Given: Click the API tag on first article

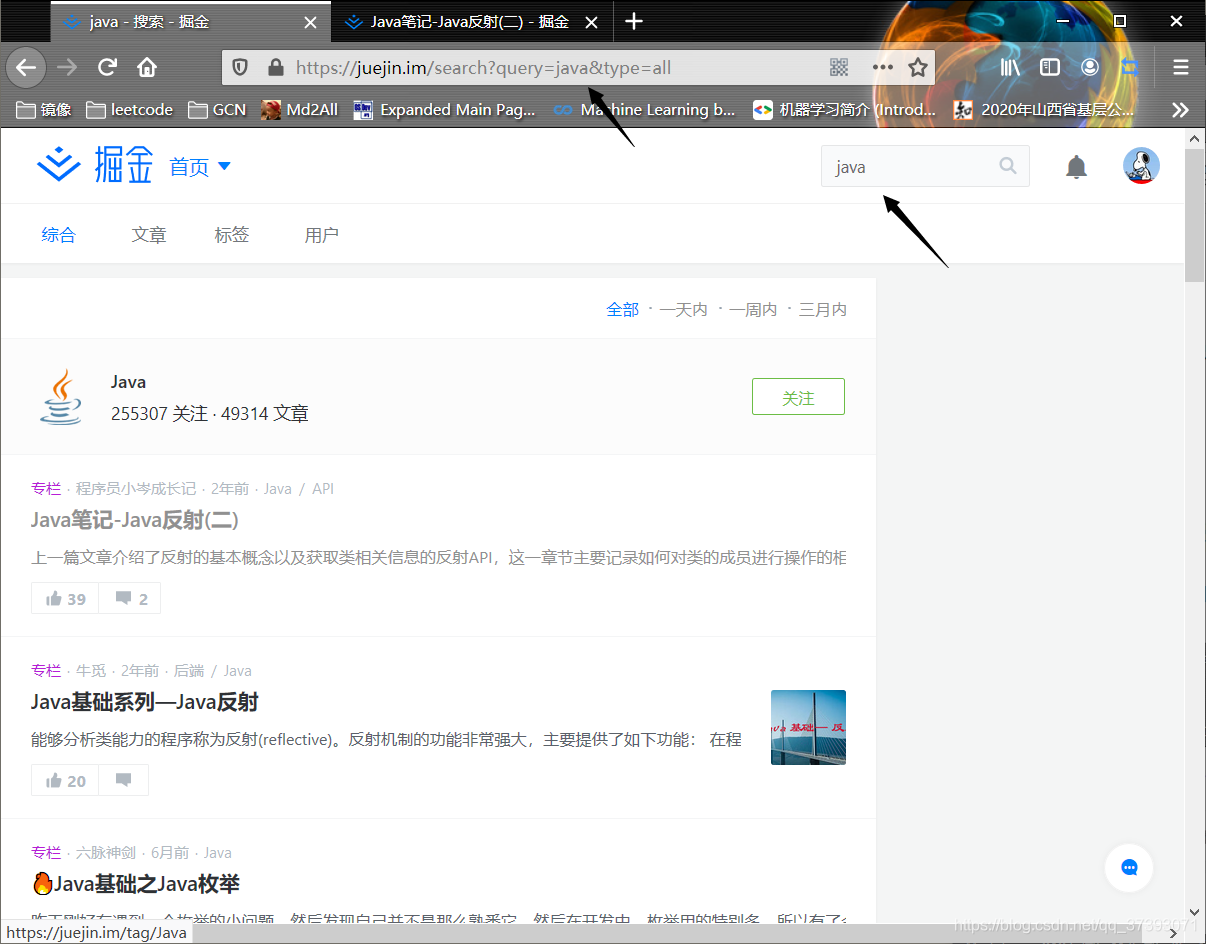Looking at the screenshot, I should 323,489.
